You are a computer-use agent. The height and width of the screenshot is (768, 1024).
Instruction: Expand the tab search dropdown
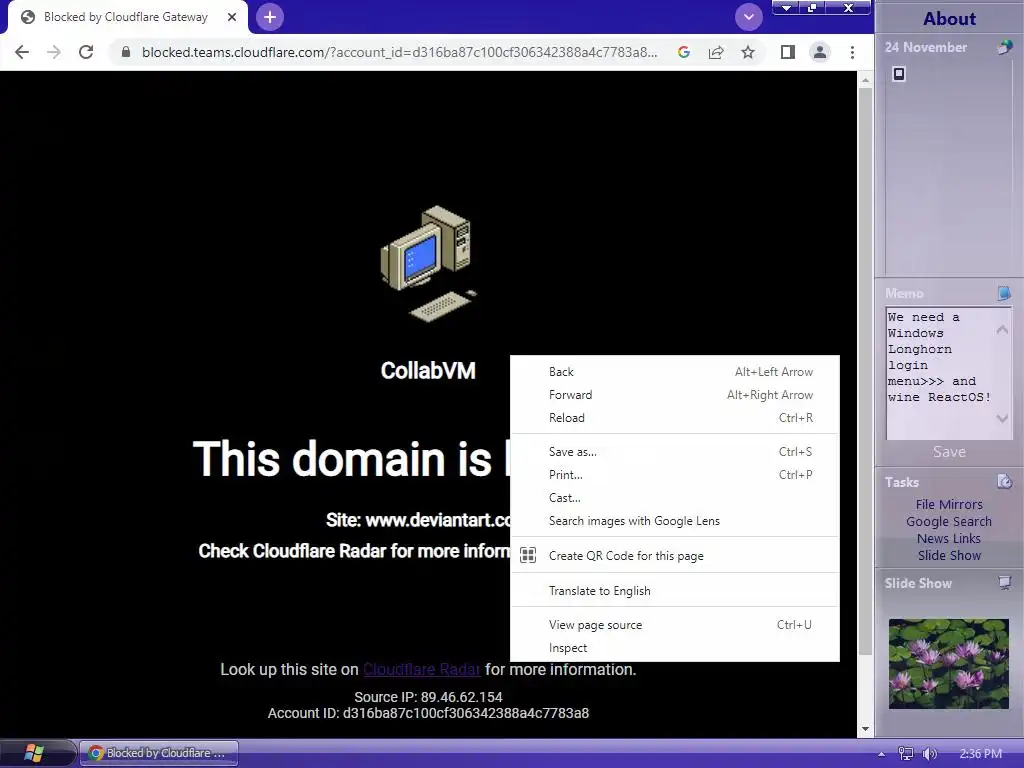click(x=748, y=17)
